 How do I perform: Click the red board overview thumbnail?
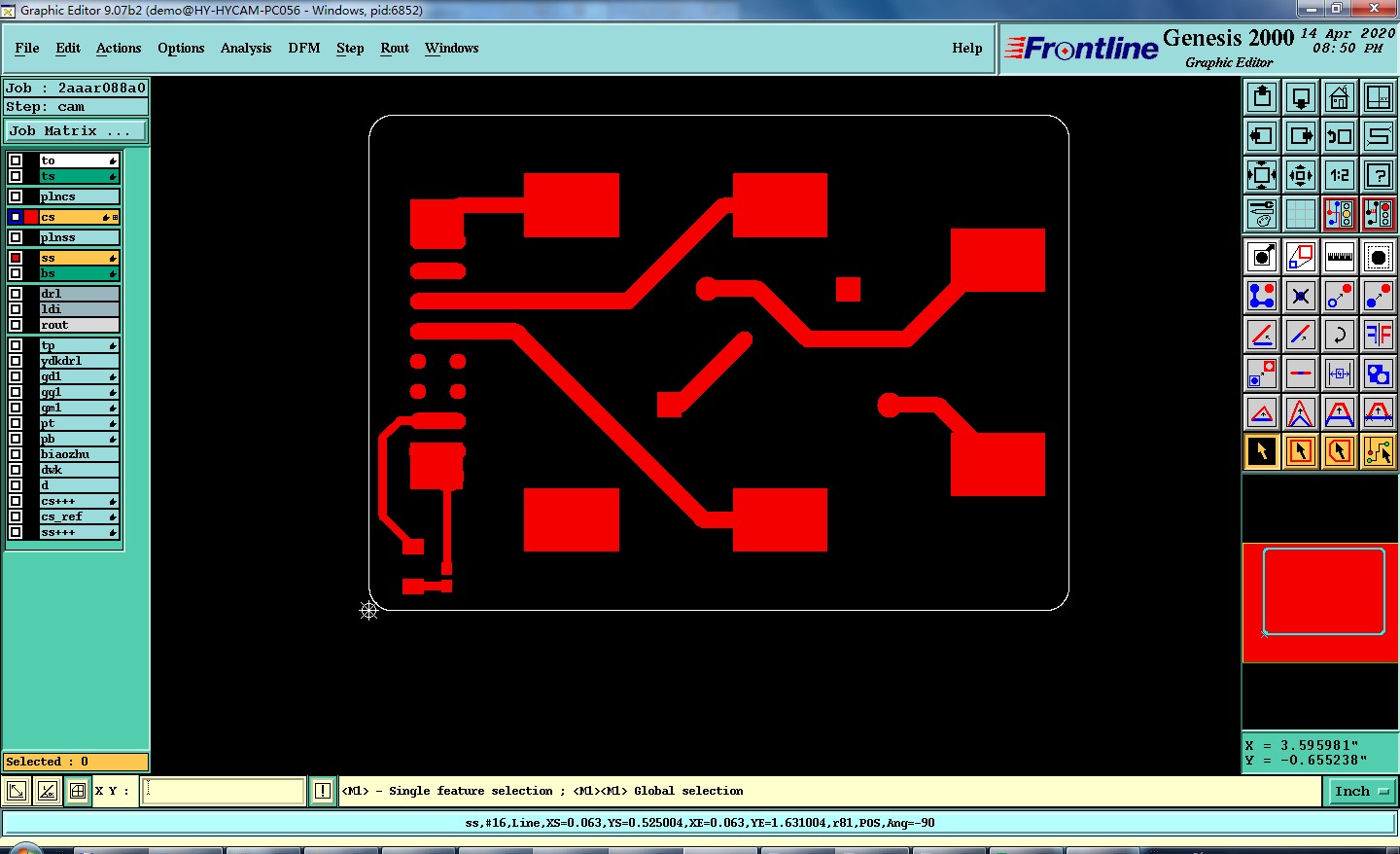point(1320,603)
